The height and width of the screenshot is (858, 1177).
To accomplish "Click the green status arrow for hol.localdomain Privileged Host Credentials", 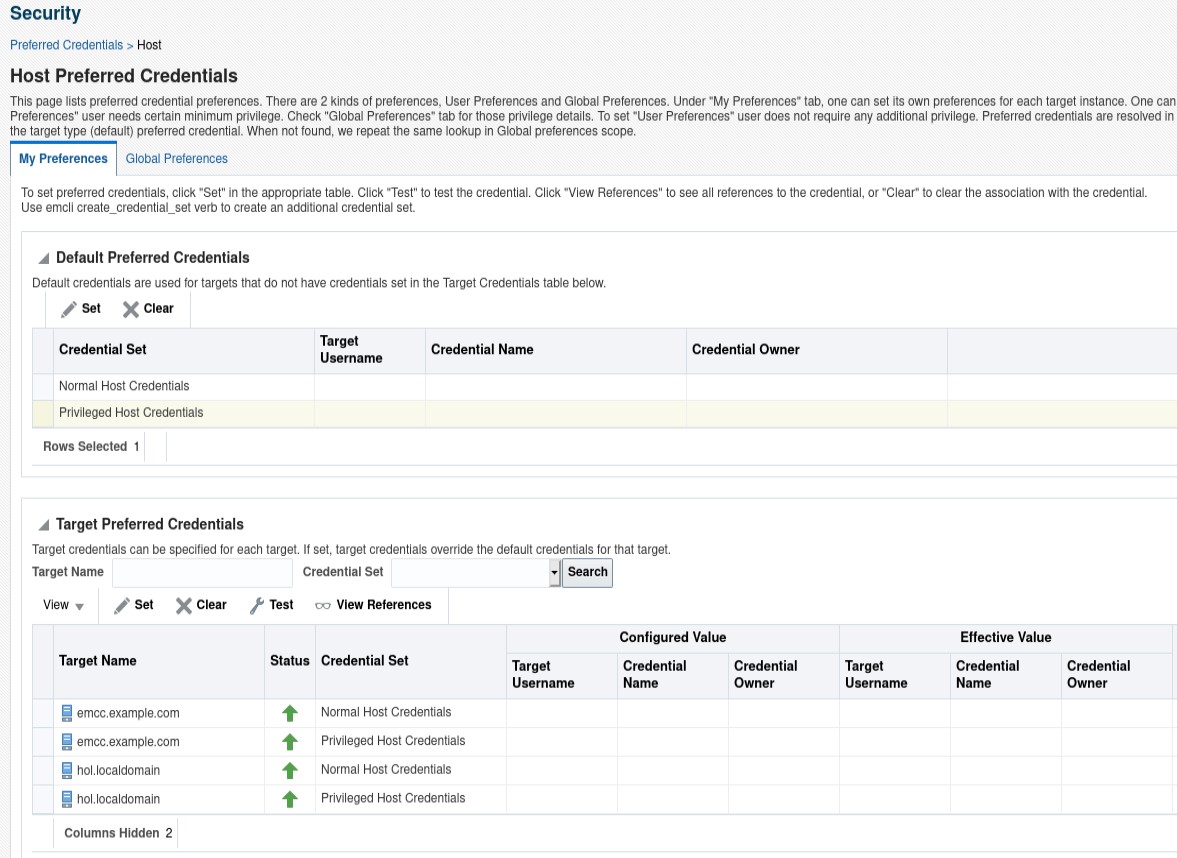I will [289, 798].
